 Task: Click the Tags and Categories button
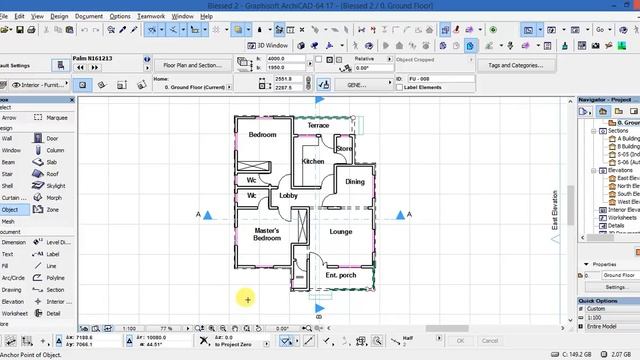tap(516, 65)
